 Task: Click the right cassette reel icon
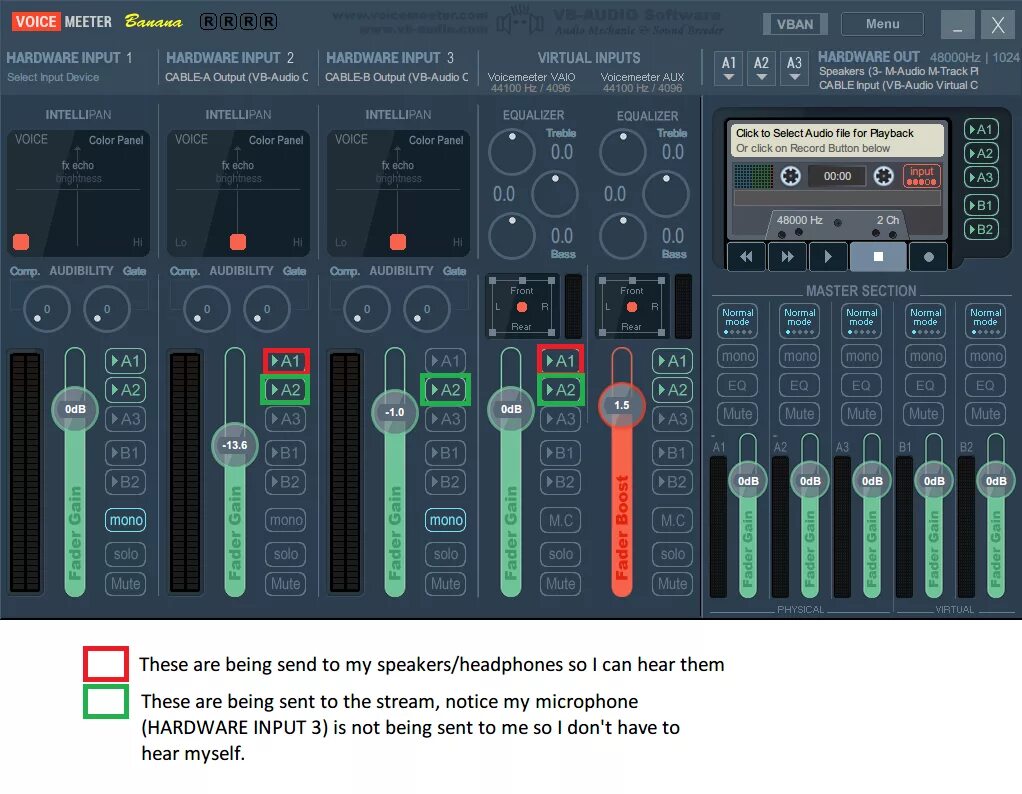[883, 176]
